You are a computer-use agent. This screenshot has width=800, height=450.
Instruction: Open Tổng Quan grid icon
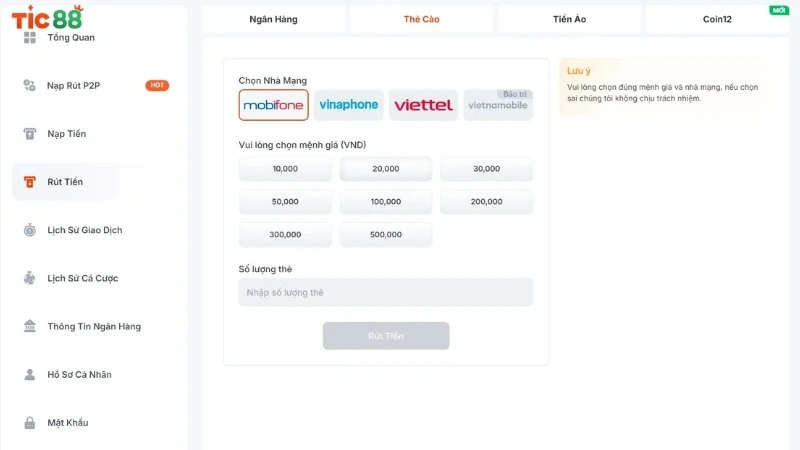(30, 37)
